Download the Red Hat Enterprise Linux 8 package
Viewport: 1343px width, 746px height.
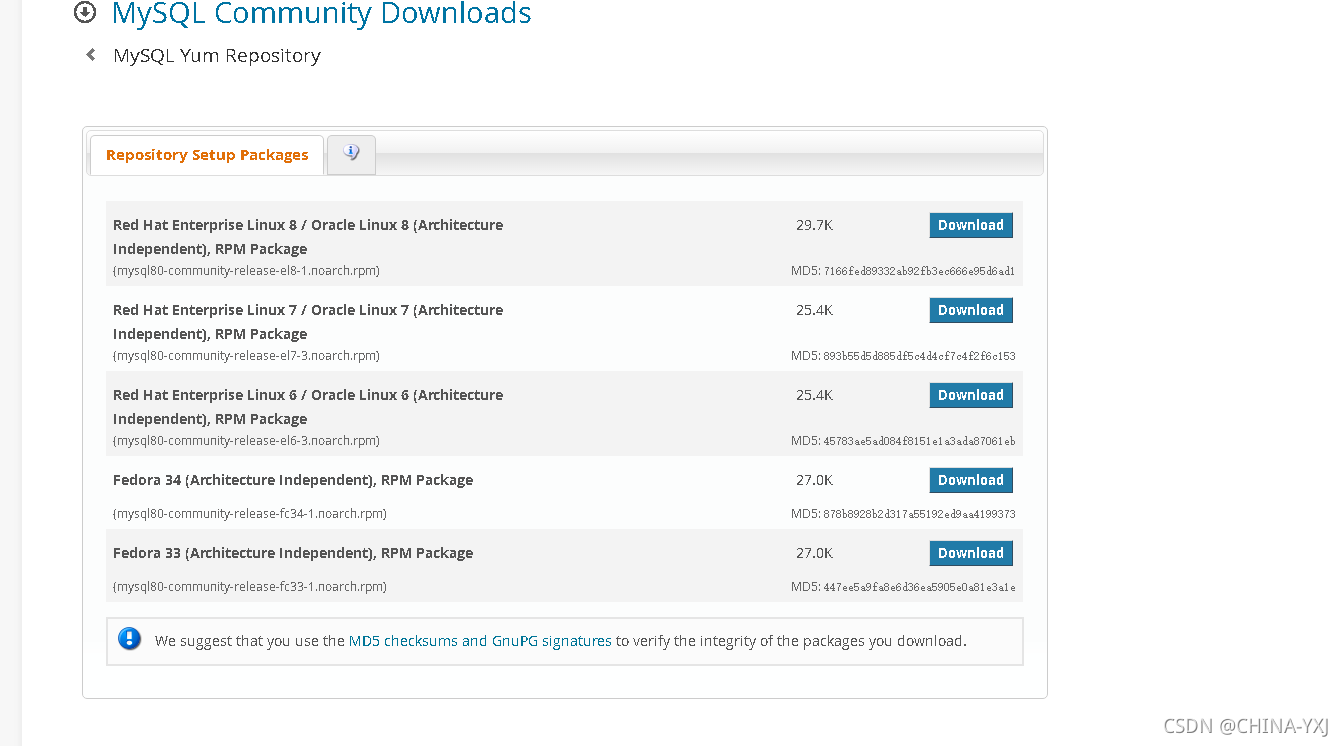click(x=970, y=225)
